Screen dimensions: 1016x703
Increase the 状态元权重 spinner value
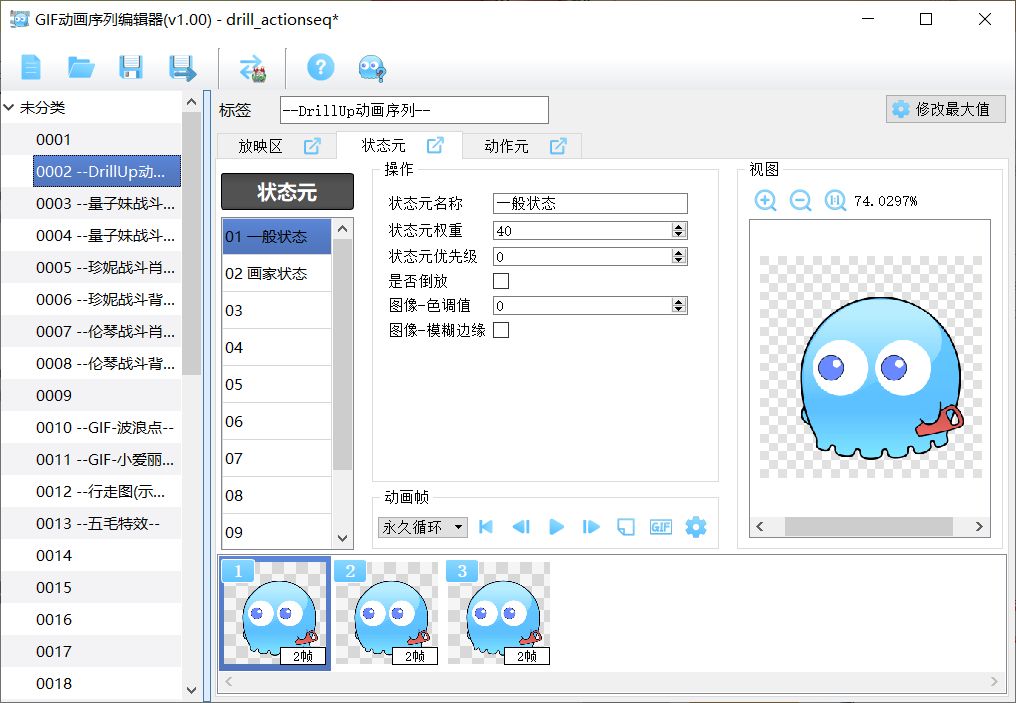pyautogui.click(x=679, y=227)
